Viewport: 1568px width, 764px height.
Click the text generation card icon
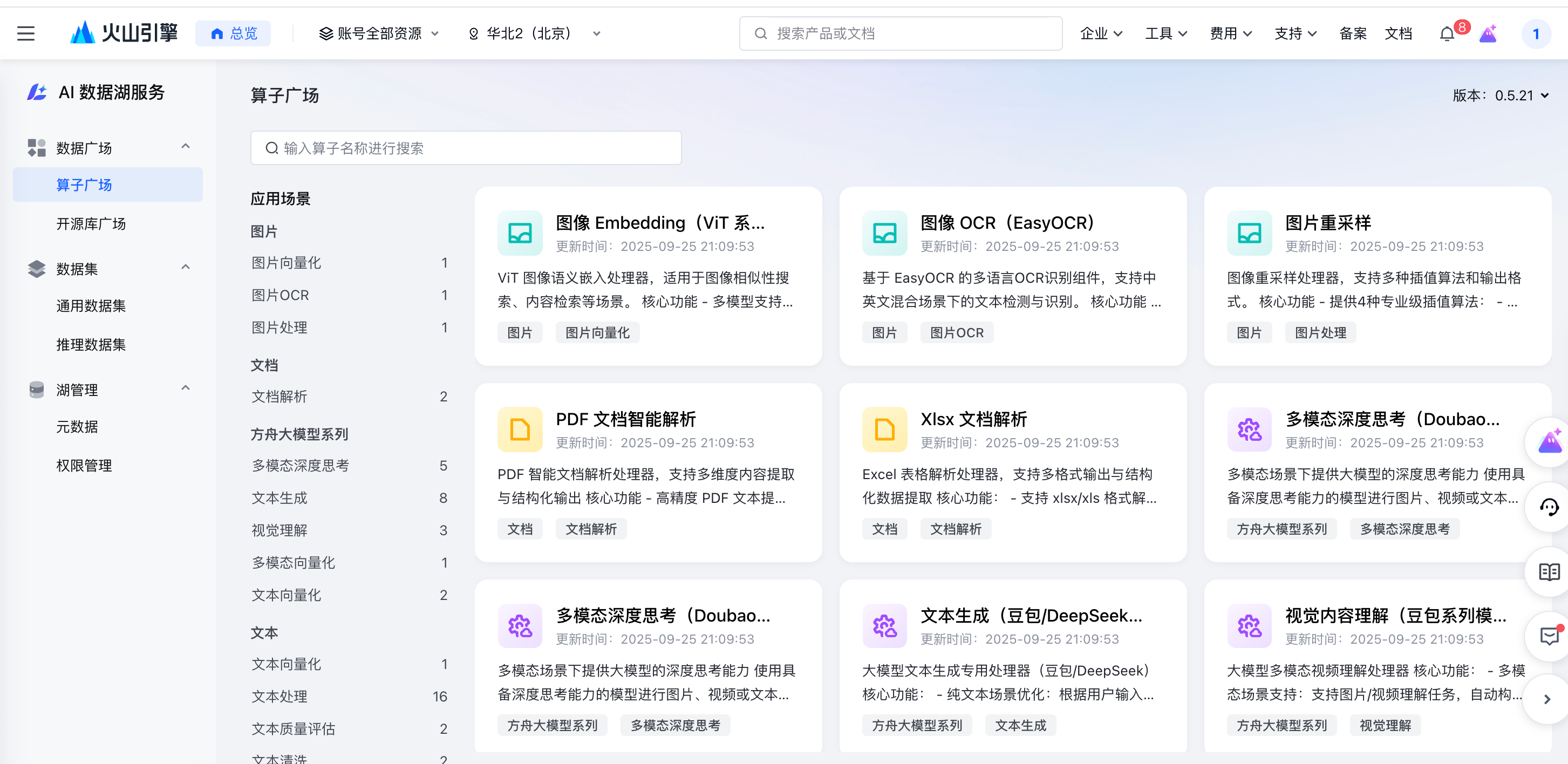pos(884,626)
